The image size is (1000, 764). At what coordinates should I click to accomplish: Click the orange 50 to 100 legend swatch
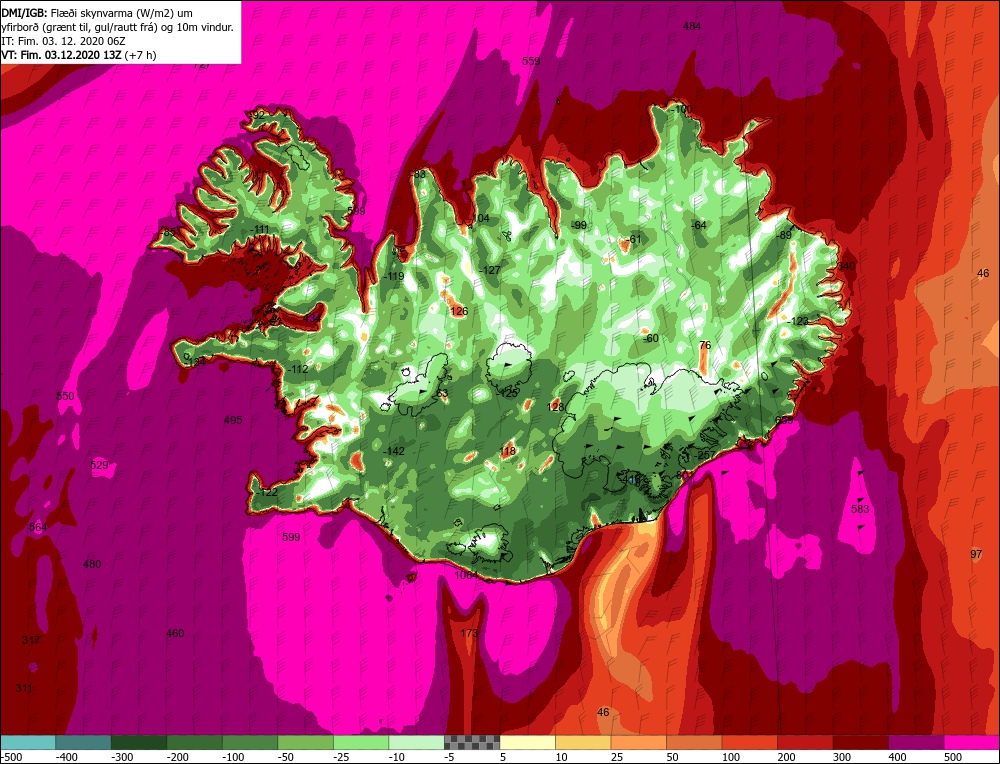click(694, 742)
